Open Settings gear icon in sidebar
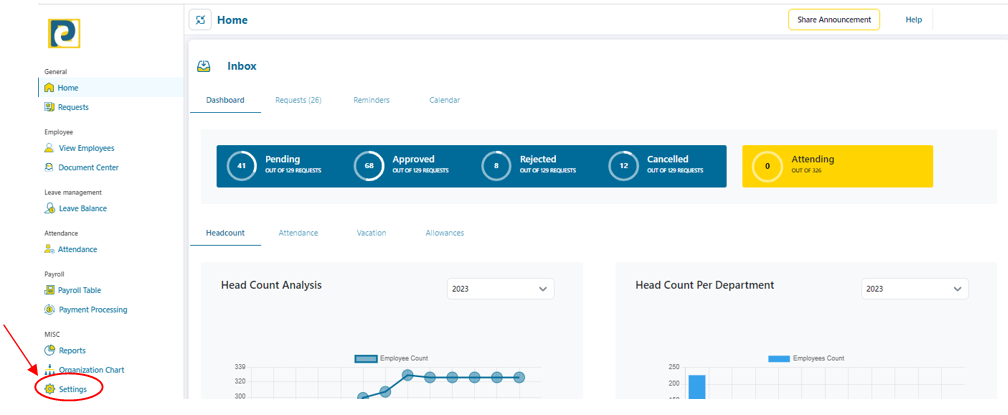Image resolution: width=1008 pixels, height=415 pixels. 49,389
